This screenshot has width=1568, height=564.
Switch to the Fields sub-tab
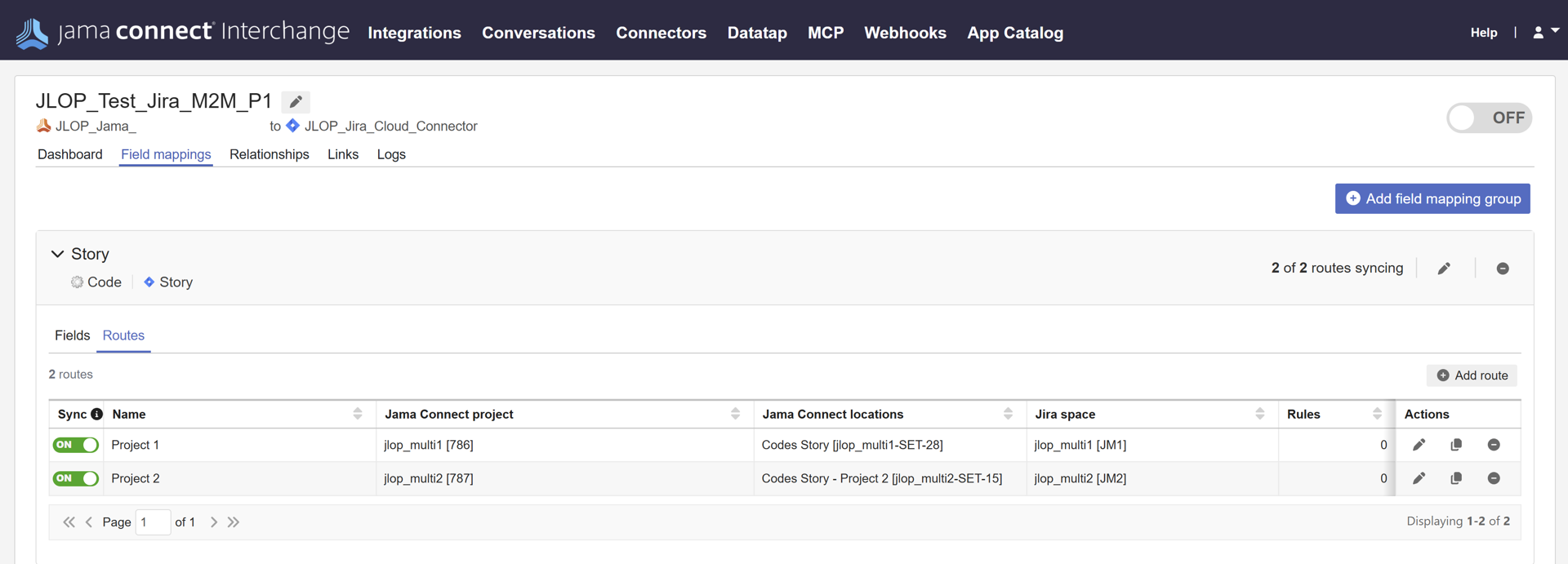(x=73, y=335)
